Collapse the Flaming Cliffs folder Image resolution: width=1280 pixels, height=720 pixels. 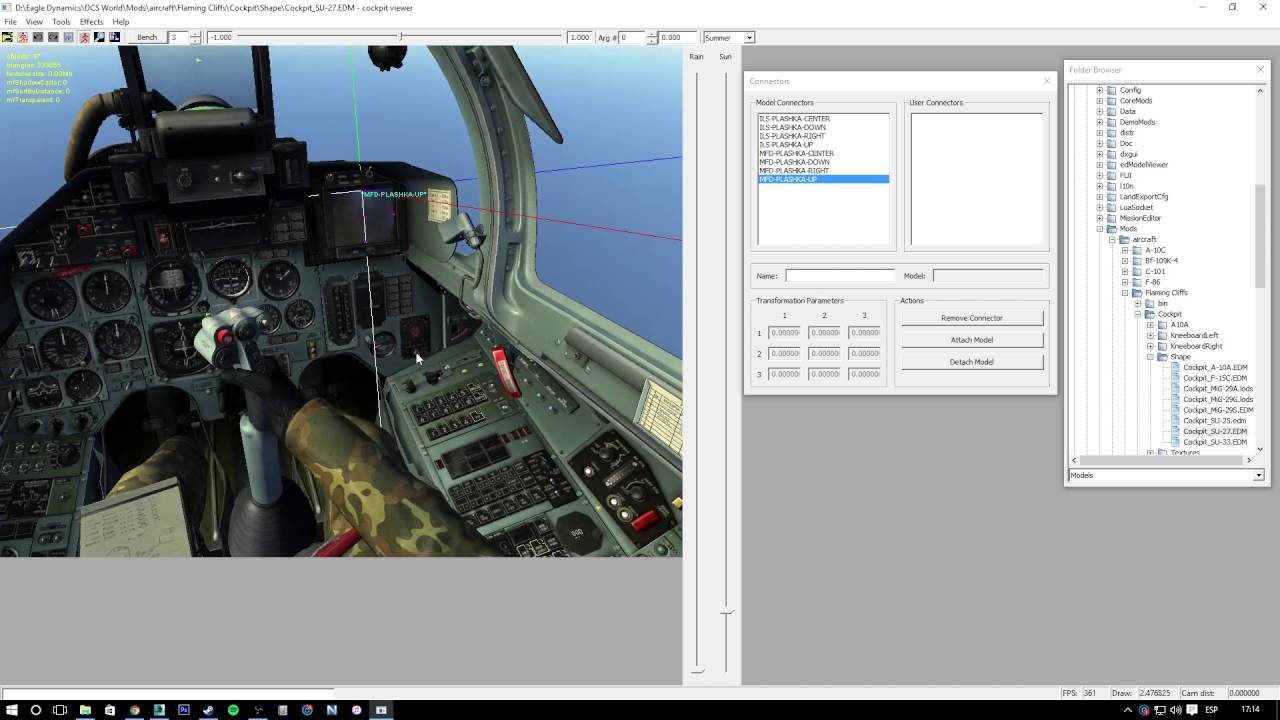[x=1124, y=293]
